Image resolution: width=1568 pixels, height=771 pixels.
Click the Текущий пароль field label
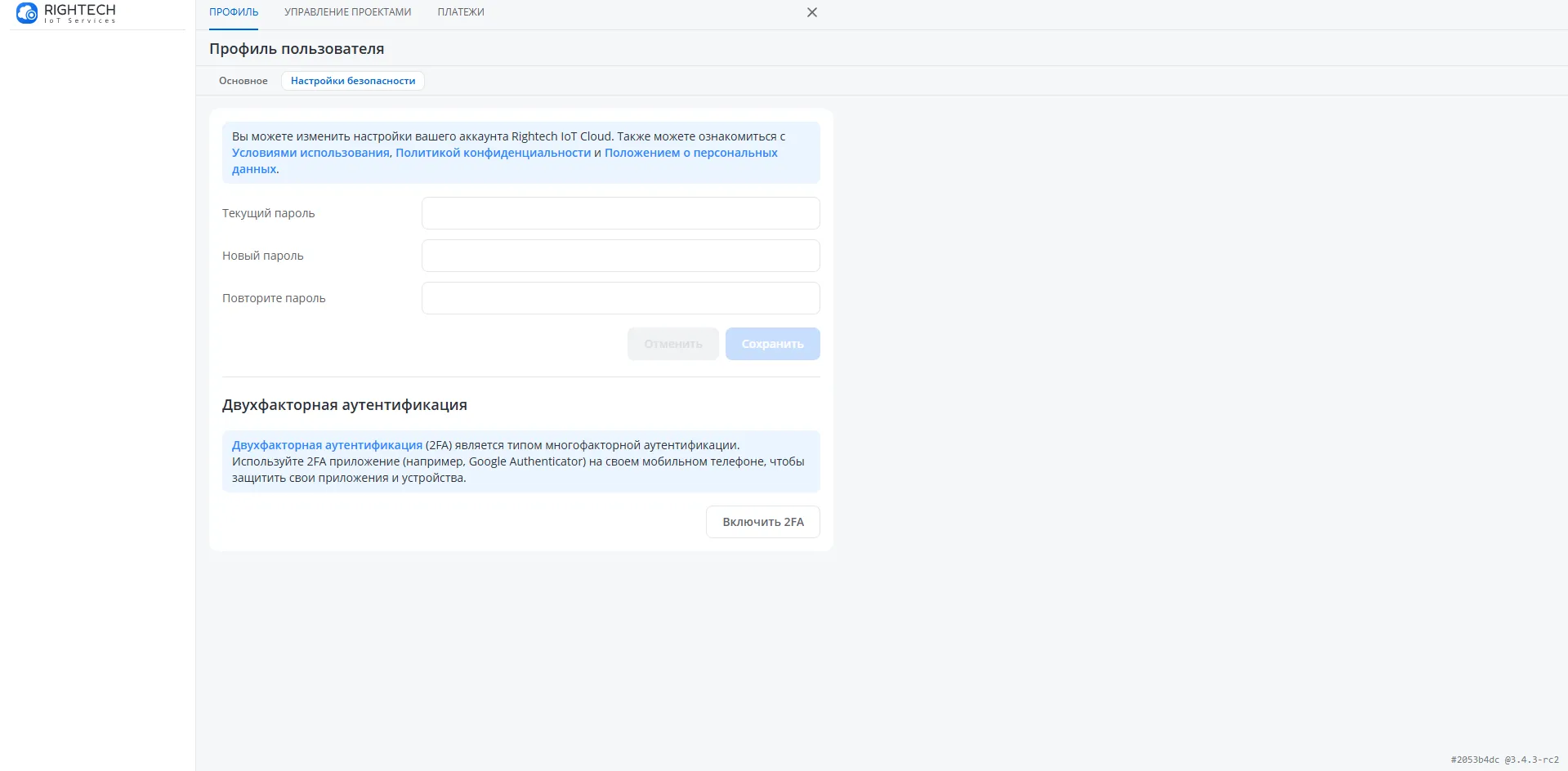coord(268,213)
